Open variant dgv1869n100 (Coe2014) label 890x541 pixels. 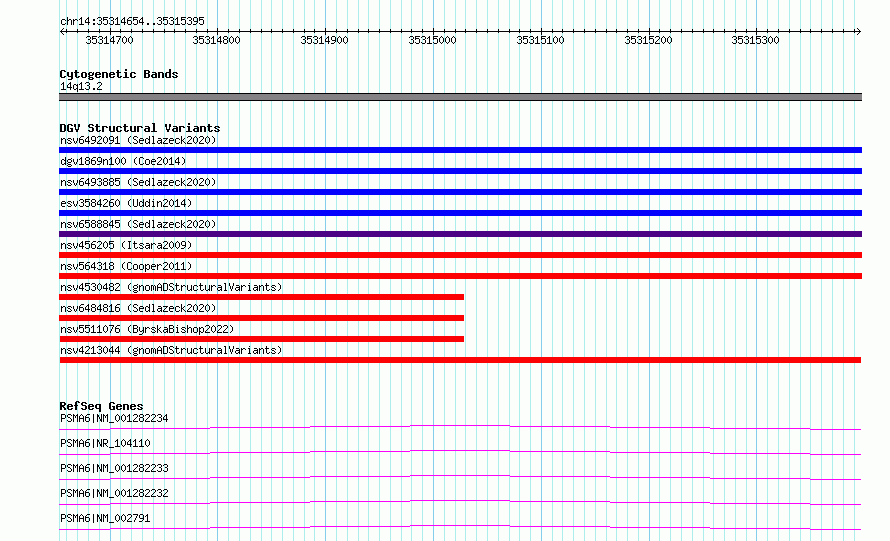123,161
